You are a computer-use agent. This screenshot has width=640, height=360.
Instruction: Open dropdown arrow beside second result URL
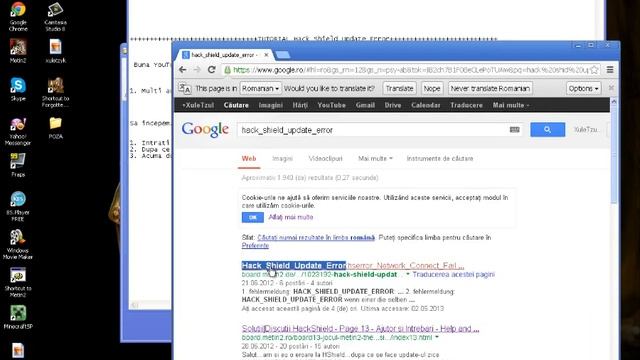pos(437,337)
